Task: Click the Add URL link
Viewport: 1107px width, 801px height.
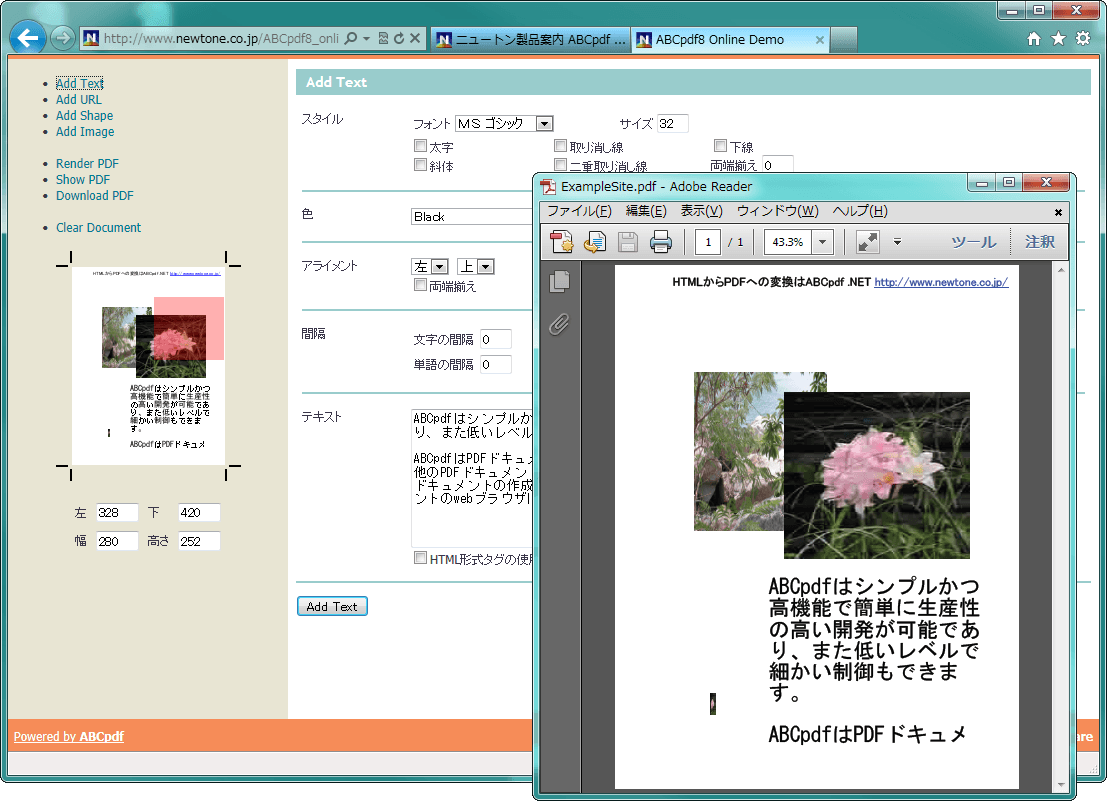Action: [79, 100]
